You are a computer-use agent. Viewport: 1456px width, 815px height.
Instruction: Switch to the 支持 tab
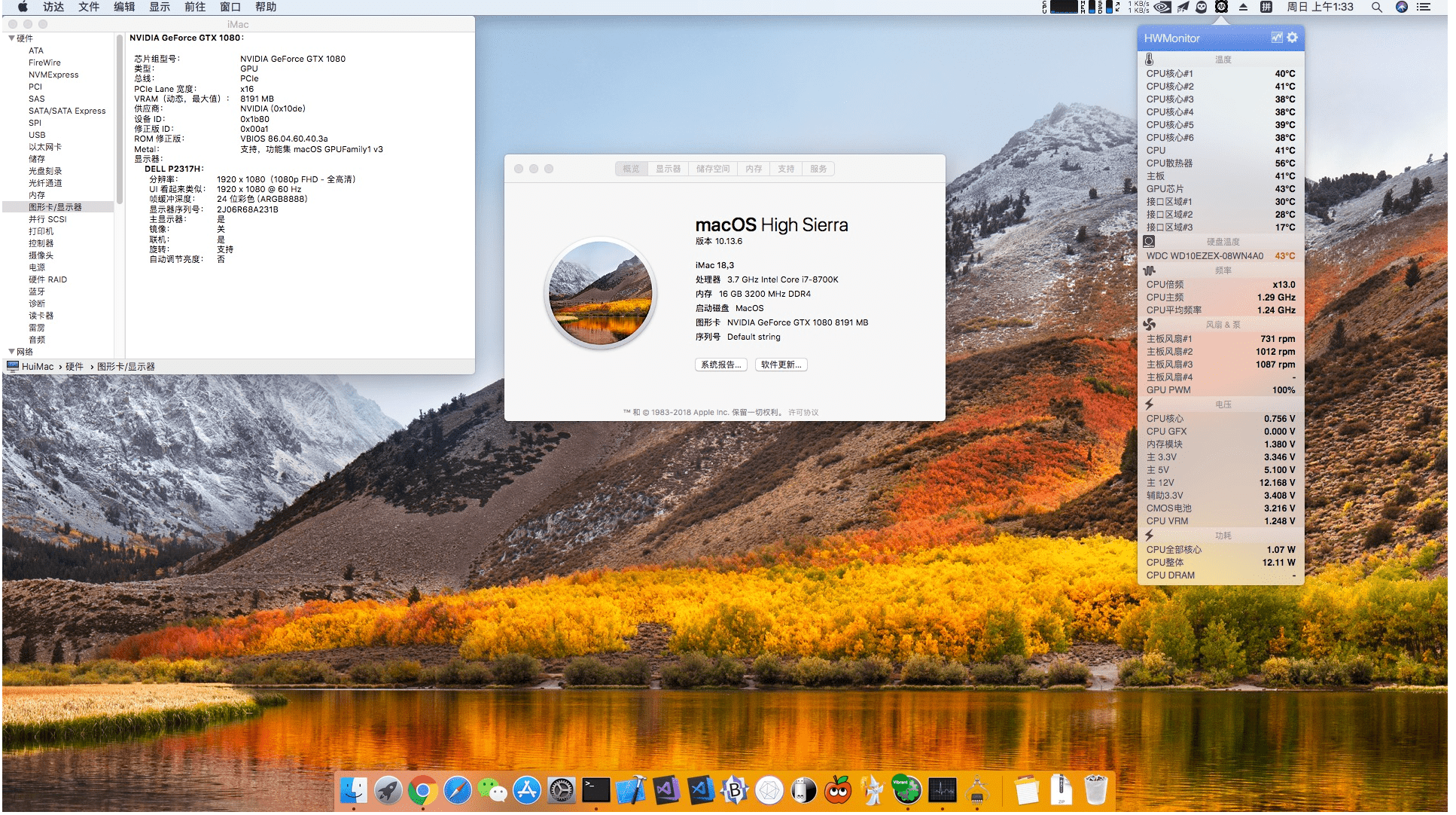coord(786,169)
